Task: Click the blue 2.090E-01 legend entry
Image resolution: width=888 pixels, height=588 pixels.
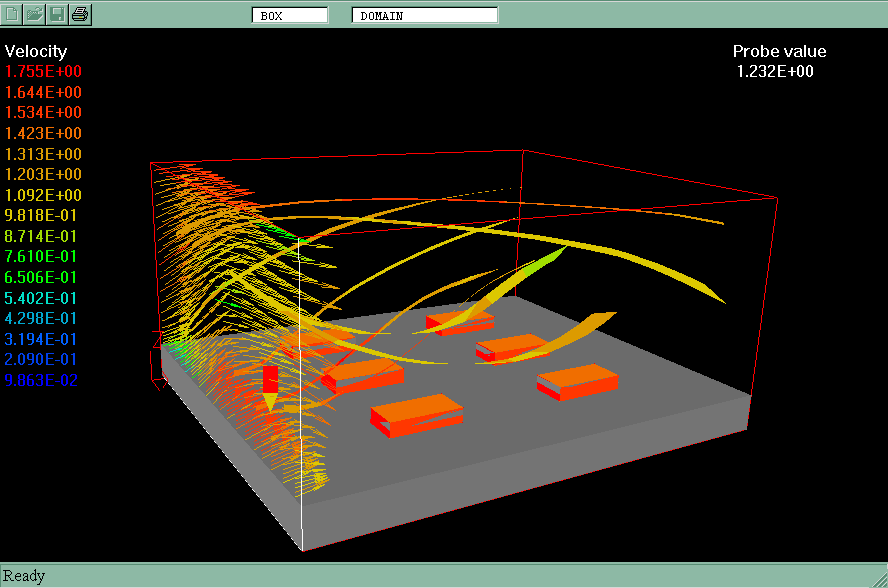Action: [x=44, y=359]
